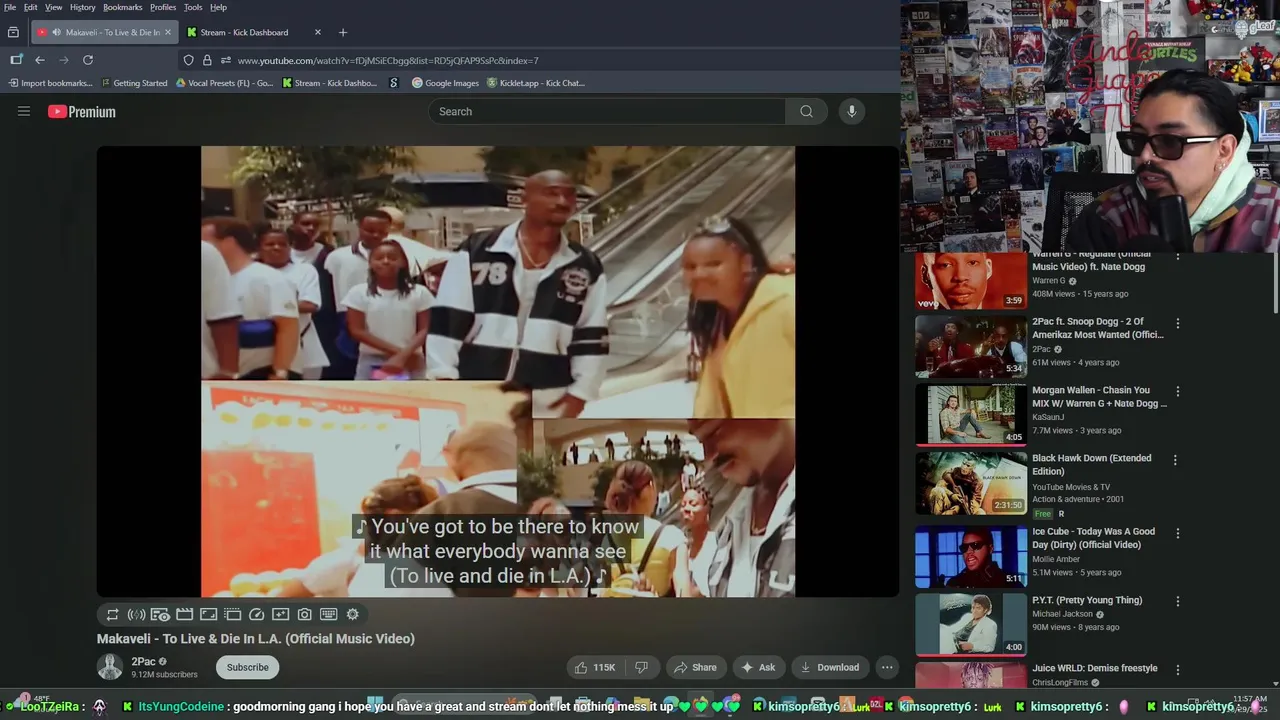This screenshot has width=1280, height=720.
Task: Open options menu for P.Y.T. video
Action: (x=1177, y=601)
